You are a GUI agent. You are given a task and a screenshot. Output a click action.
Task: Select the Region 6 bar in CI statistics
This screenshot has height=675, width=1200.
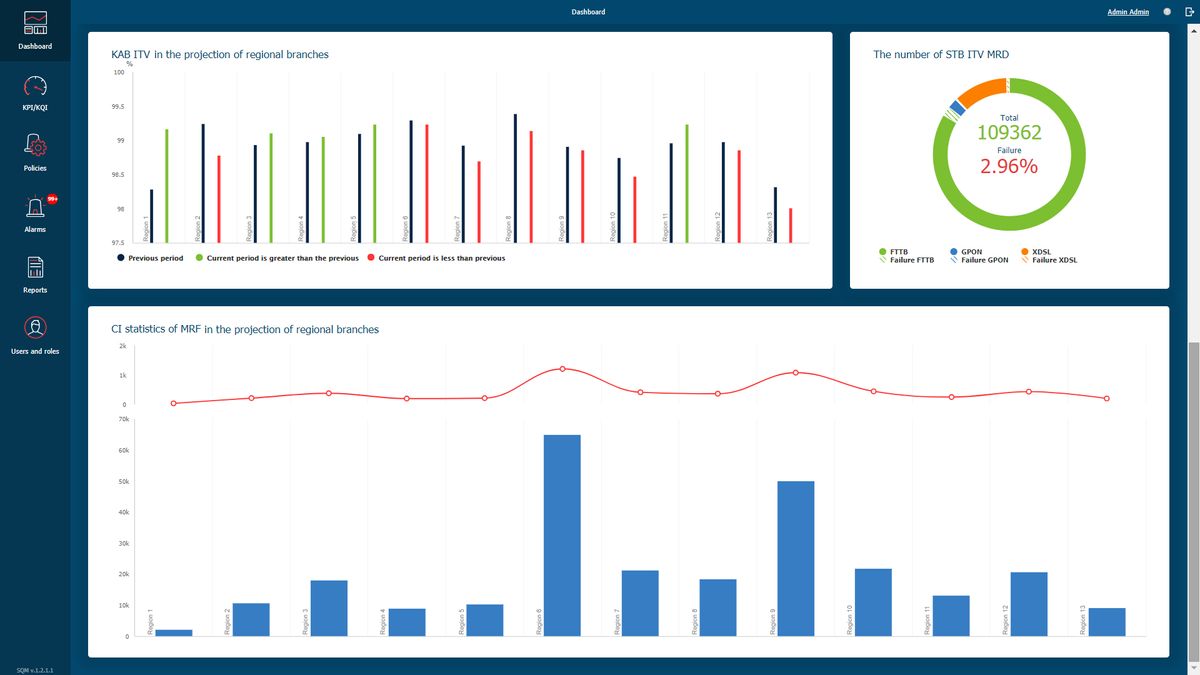click(x=561, y=535)
